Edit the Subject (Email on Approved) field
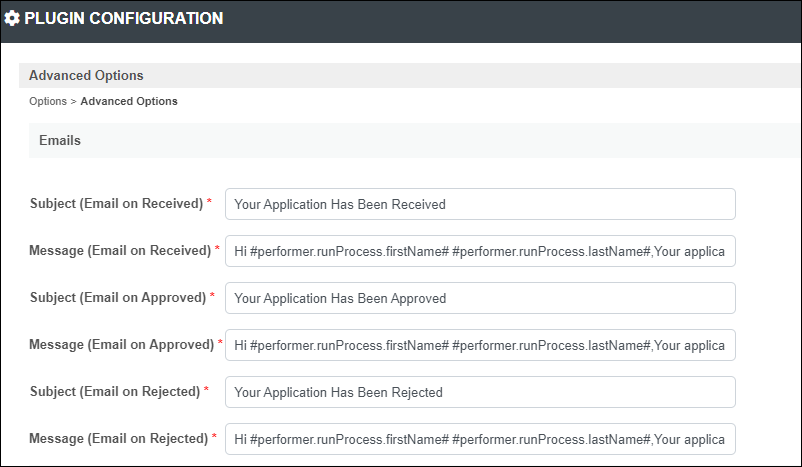Image resolution: width=802 pixels, height=467 pixels. pyautogui.click(x=480, y=298)
